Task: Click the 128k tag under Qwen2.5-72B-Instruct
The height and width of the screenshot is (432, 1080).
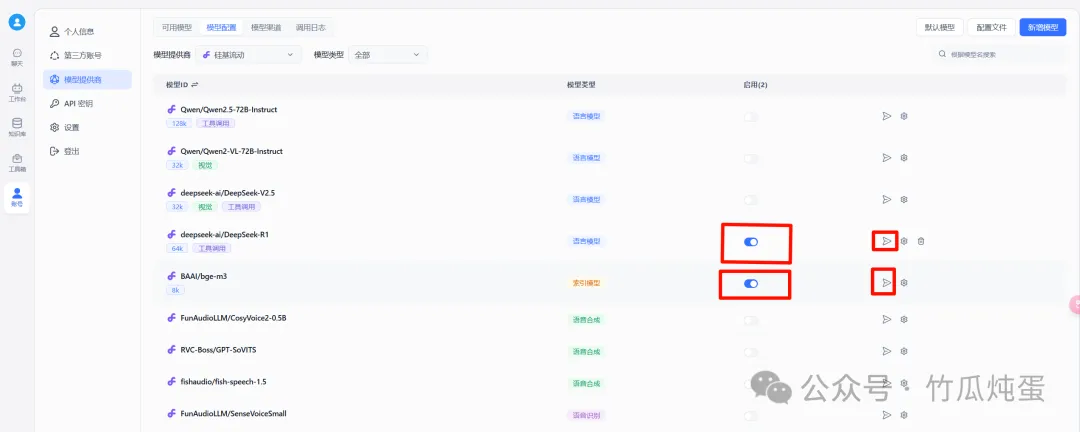Action: point(178,123)
